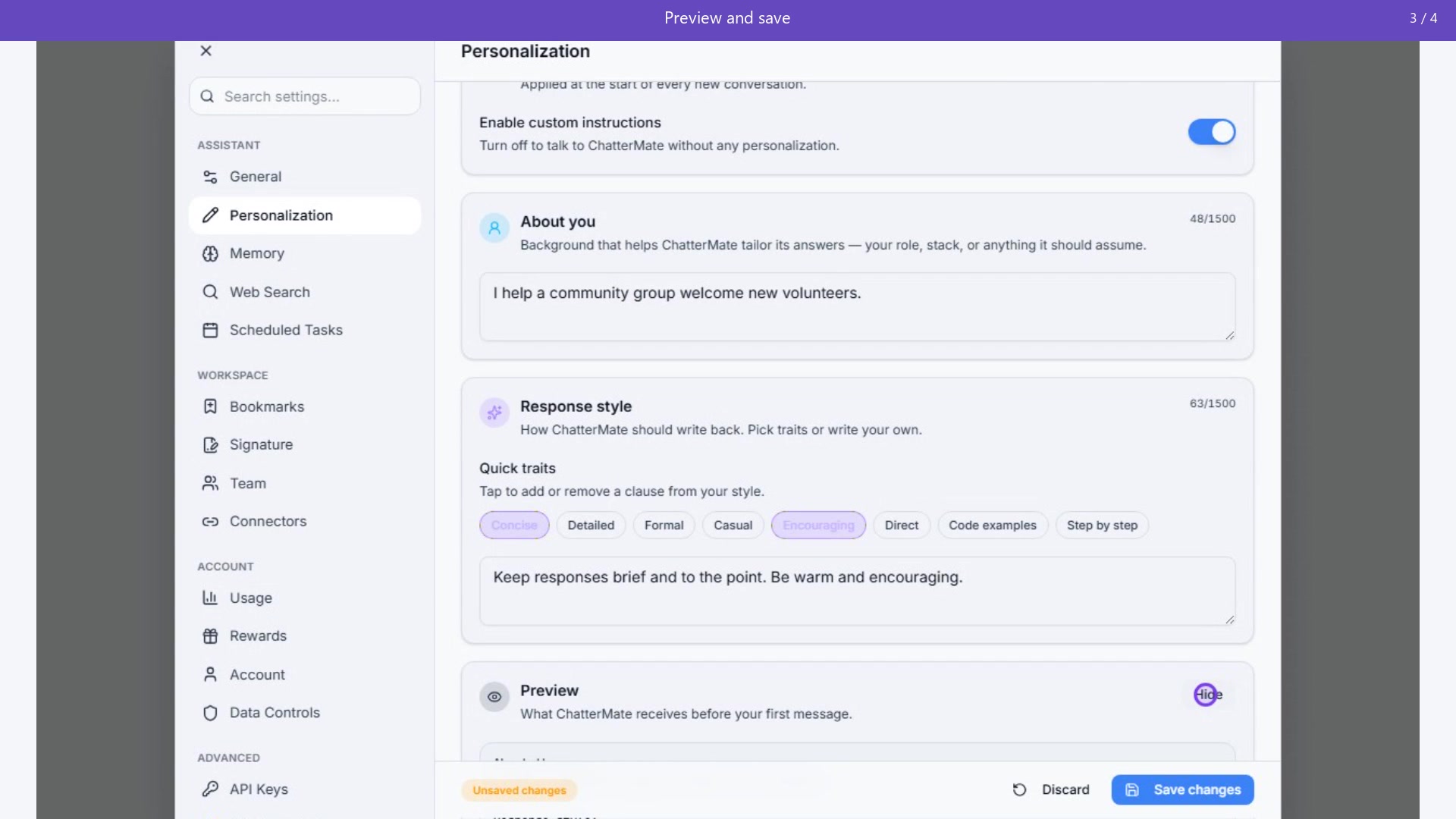Select the Personalization sidebar item
This screenshot has width=1456, height=819.
pos(305,215)
